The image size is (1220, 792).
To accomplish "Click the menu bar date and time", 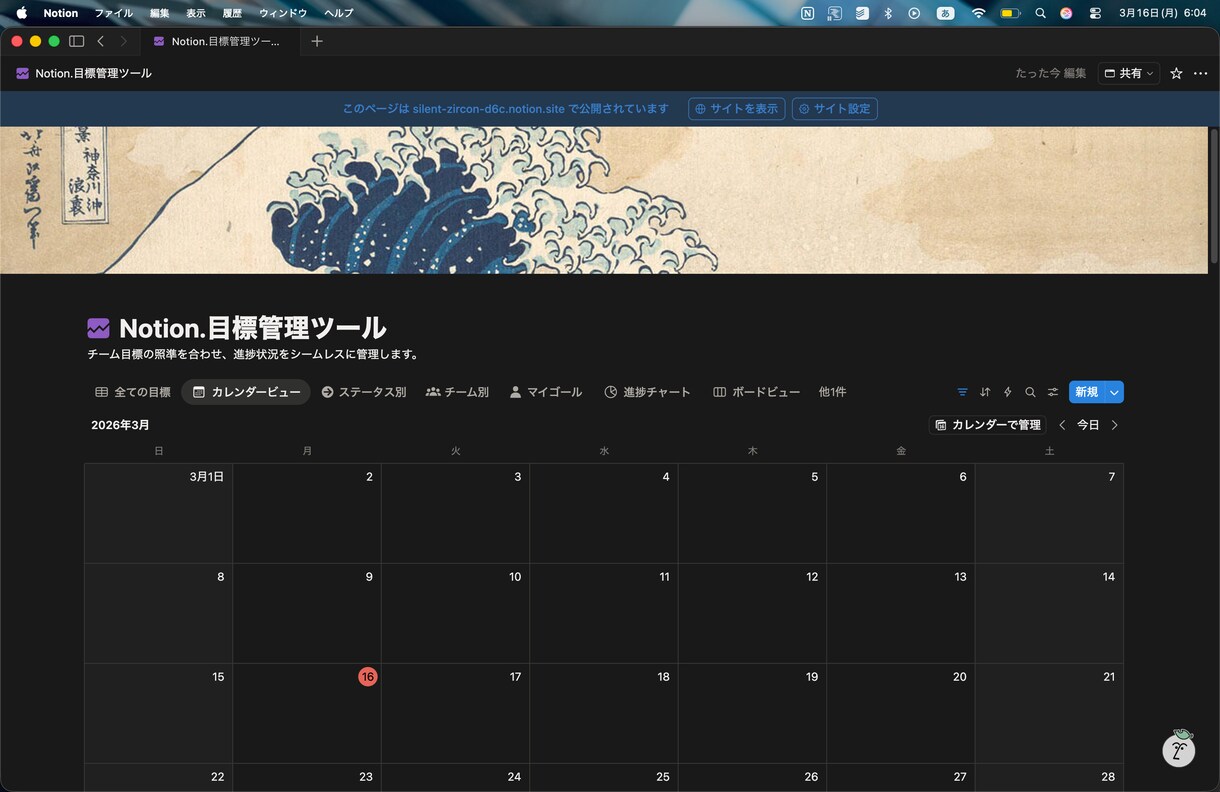I will (1162, 13).
